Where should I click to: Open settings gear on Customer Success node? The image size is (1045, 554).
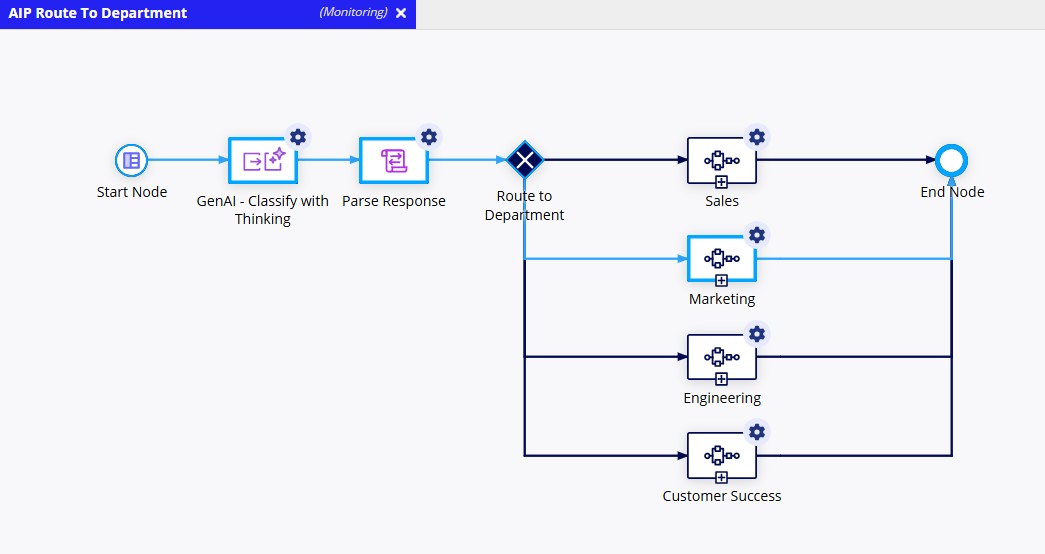pos(757,431)
